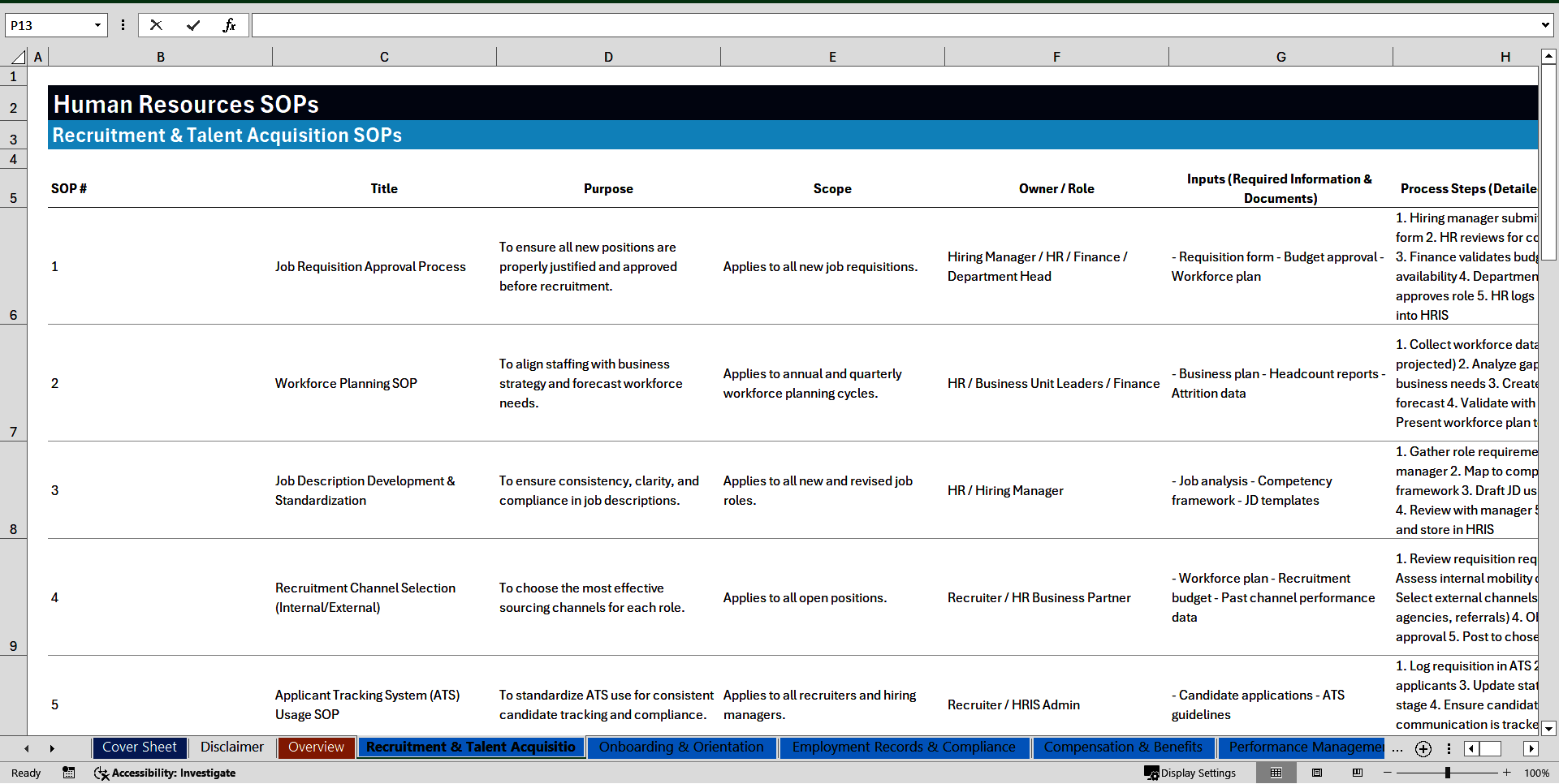This screenshot has height=784, width=1559.
Task: Show hidden sheet tabs via ellipsis
Action: (x=1397, y=748)
